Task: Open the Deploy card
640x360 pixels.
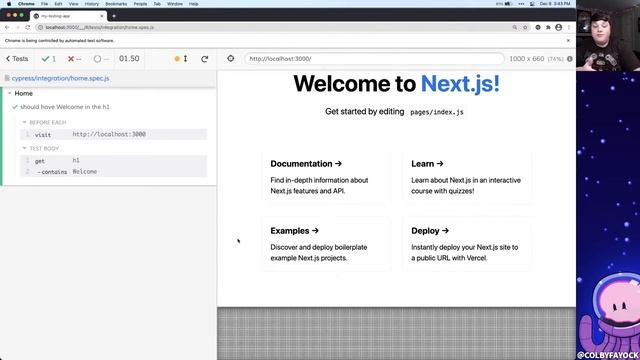Action: (x=467, y=244)
